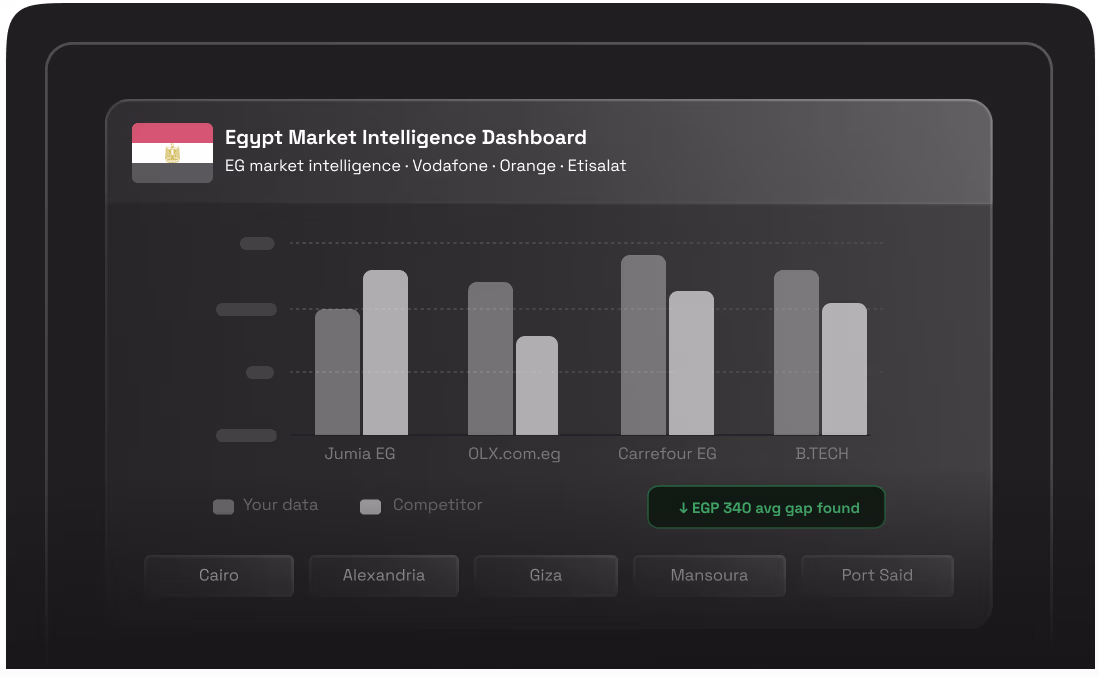Select Jumia EG your-data bar
The width and height of the screenshot is (1101, 678).
(x=337, y=372)
